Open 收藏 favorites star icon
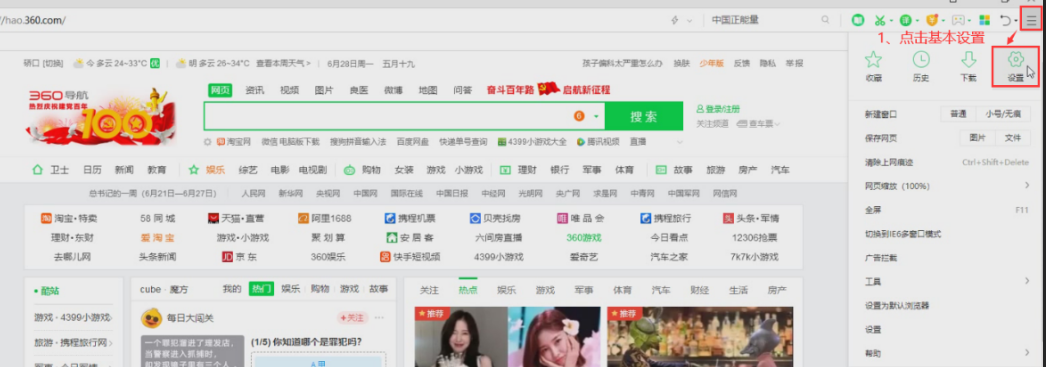The image size is (1046, 367). (873, 60)
